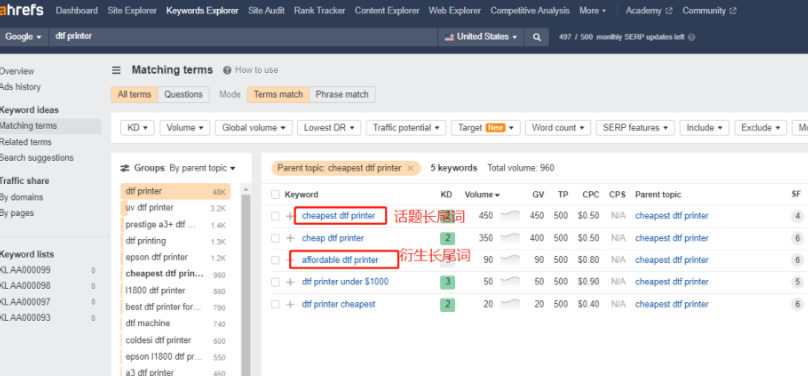Check the box for cheap dtf printer
This screenshot has width=808, height=376.
tap(275, 238)
